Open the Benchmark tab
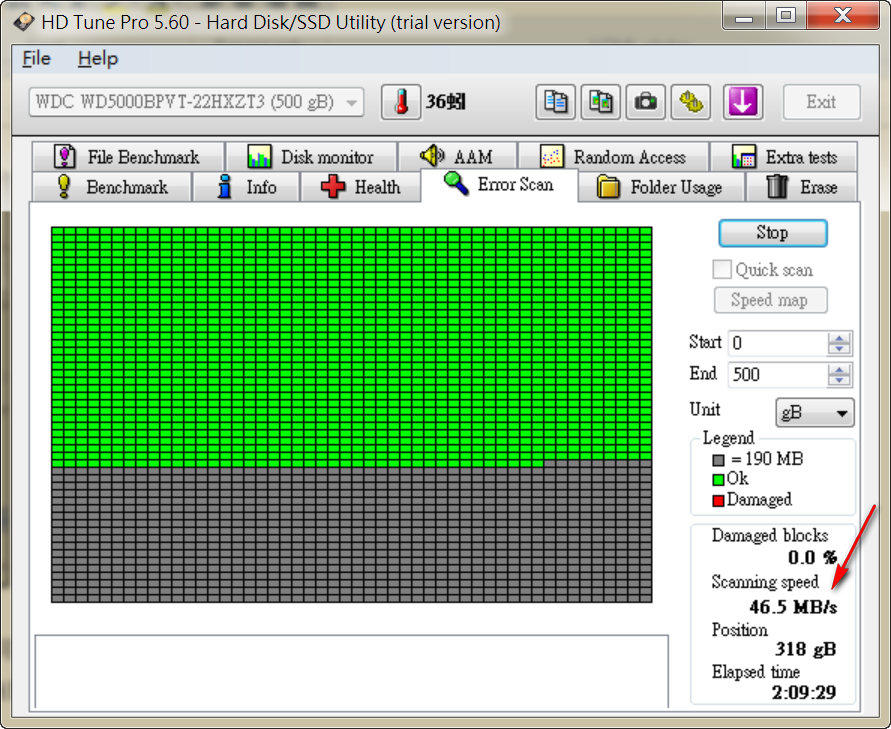This screenshot has height=729, width=891. click(112, 187)
